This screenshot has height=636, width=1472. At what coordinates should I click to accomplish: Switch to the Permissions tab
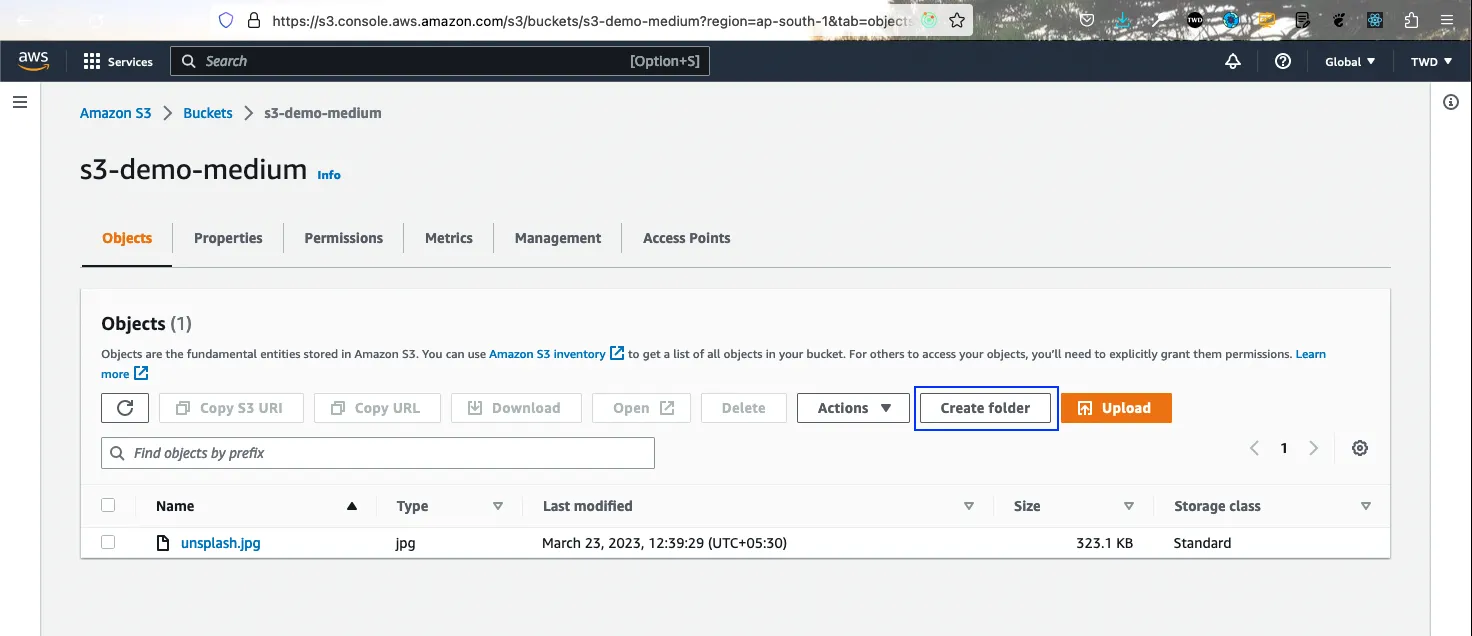click(344, 238)
